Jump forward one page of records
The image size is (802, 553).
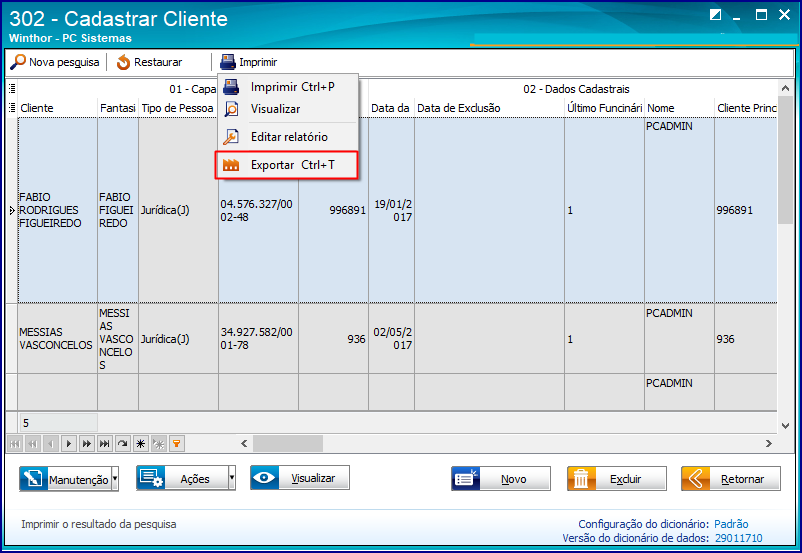(x=87, y=444)
